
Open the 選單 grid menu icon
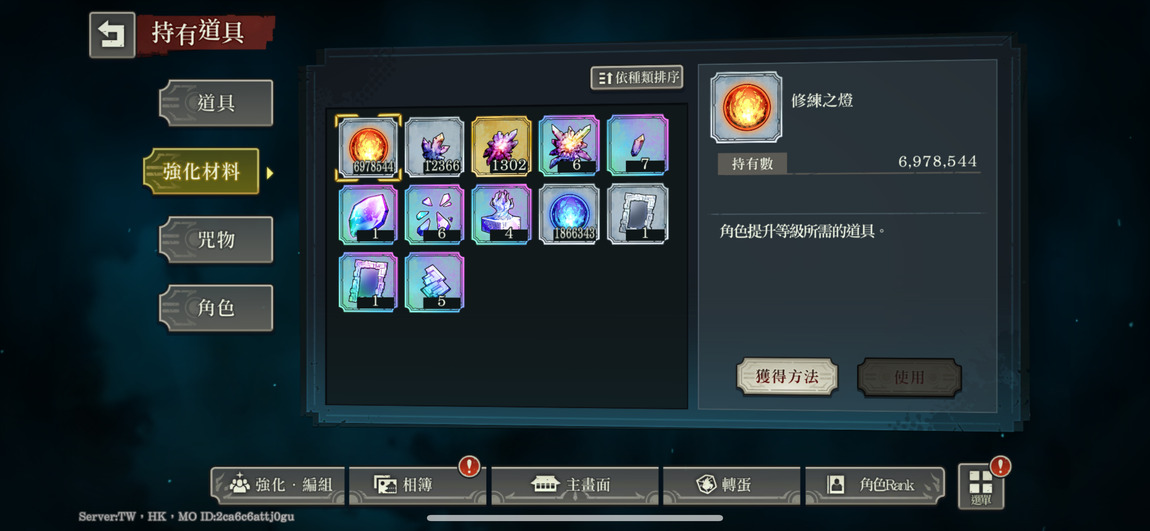pyautogui.click(x=981, y=486)
